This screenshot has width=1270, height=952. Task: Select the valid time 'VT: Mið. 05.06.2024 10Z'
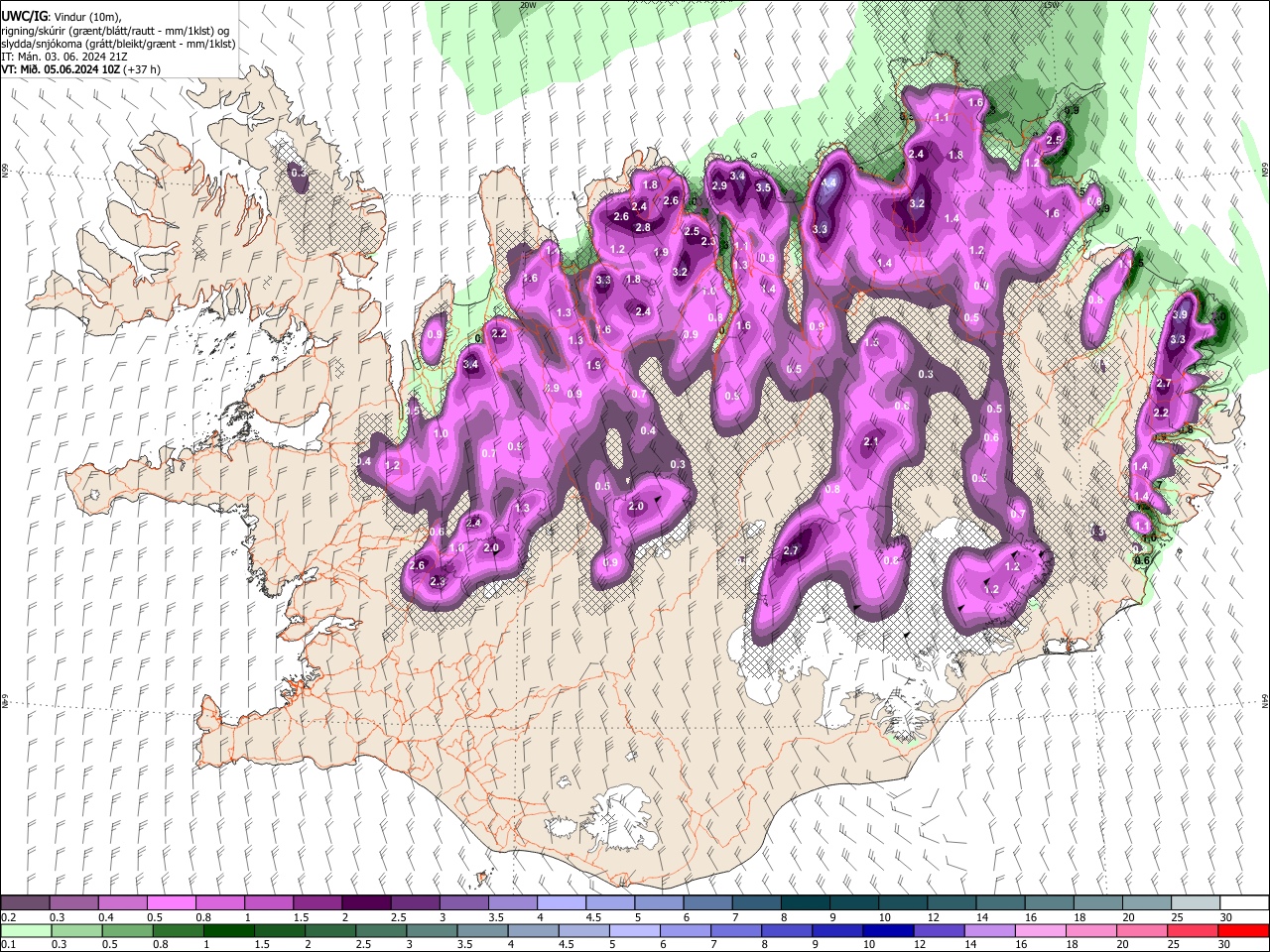point(61,69)
